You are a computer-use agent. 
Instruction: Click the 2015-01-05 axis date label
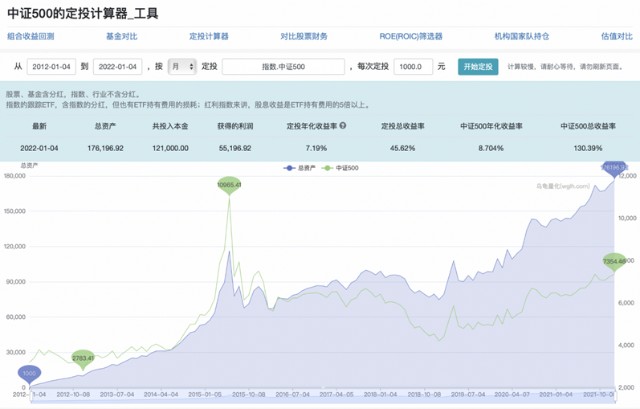pos(205,395)
